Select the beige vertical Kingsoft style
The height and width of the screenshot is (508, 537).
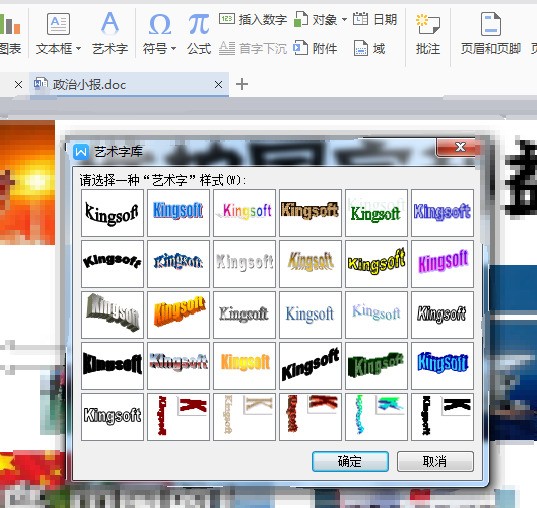pos(244,417)
